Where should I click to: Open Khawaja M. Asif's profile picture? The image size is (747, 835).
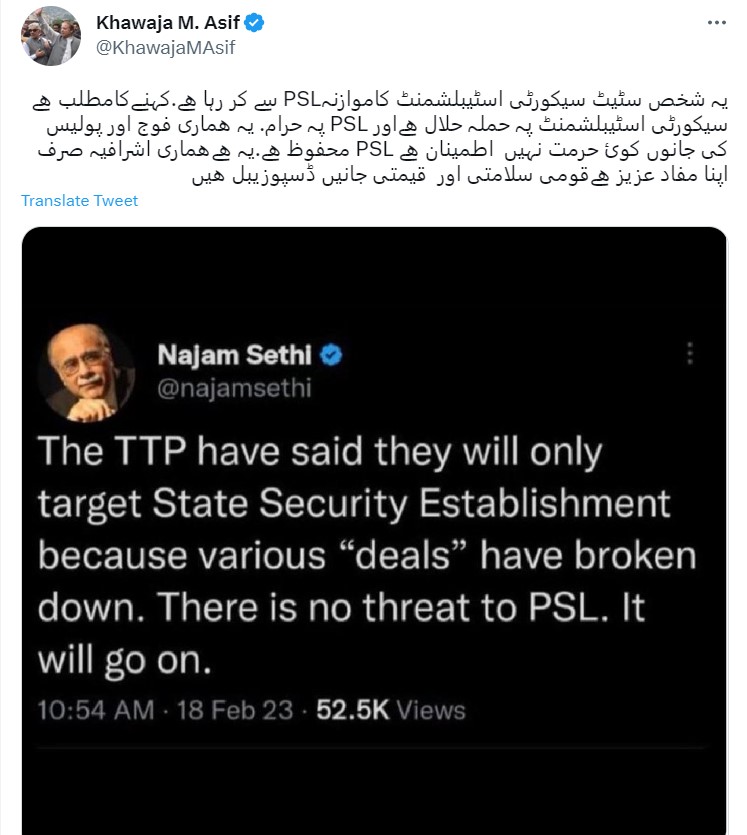50,36
